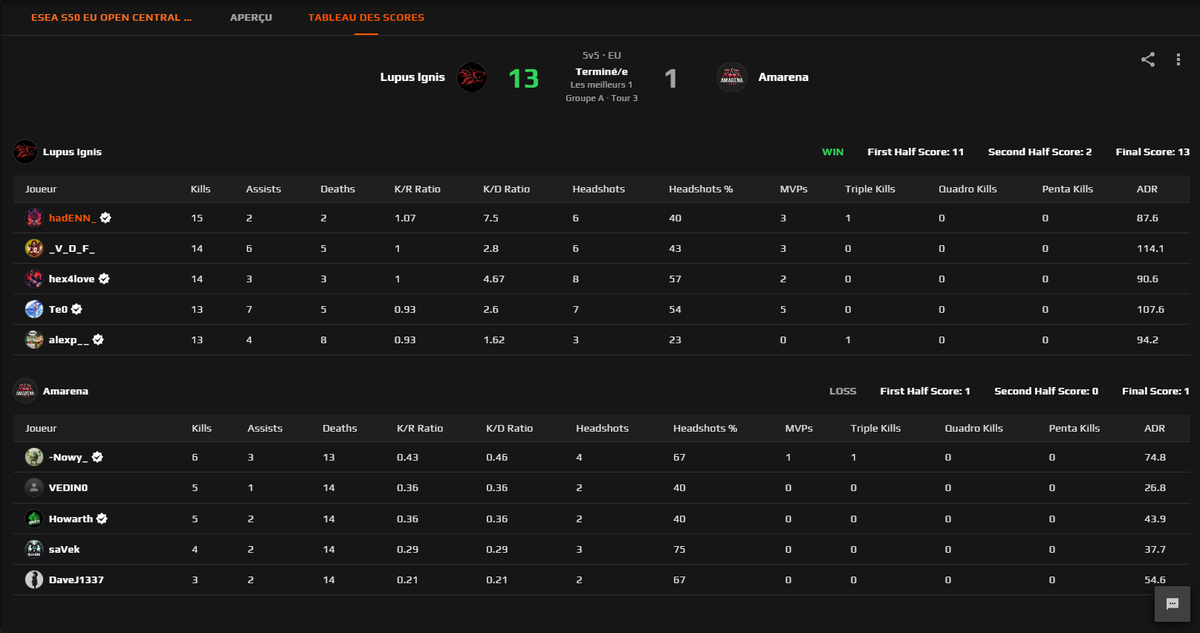Click Kills column header in the Lupus Ignis table
1200x633 pixels.
[x=201, y=189]
